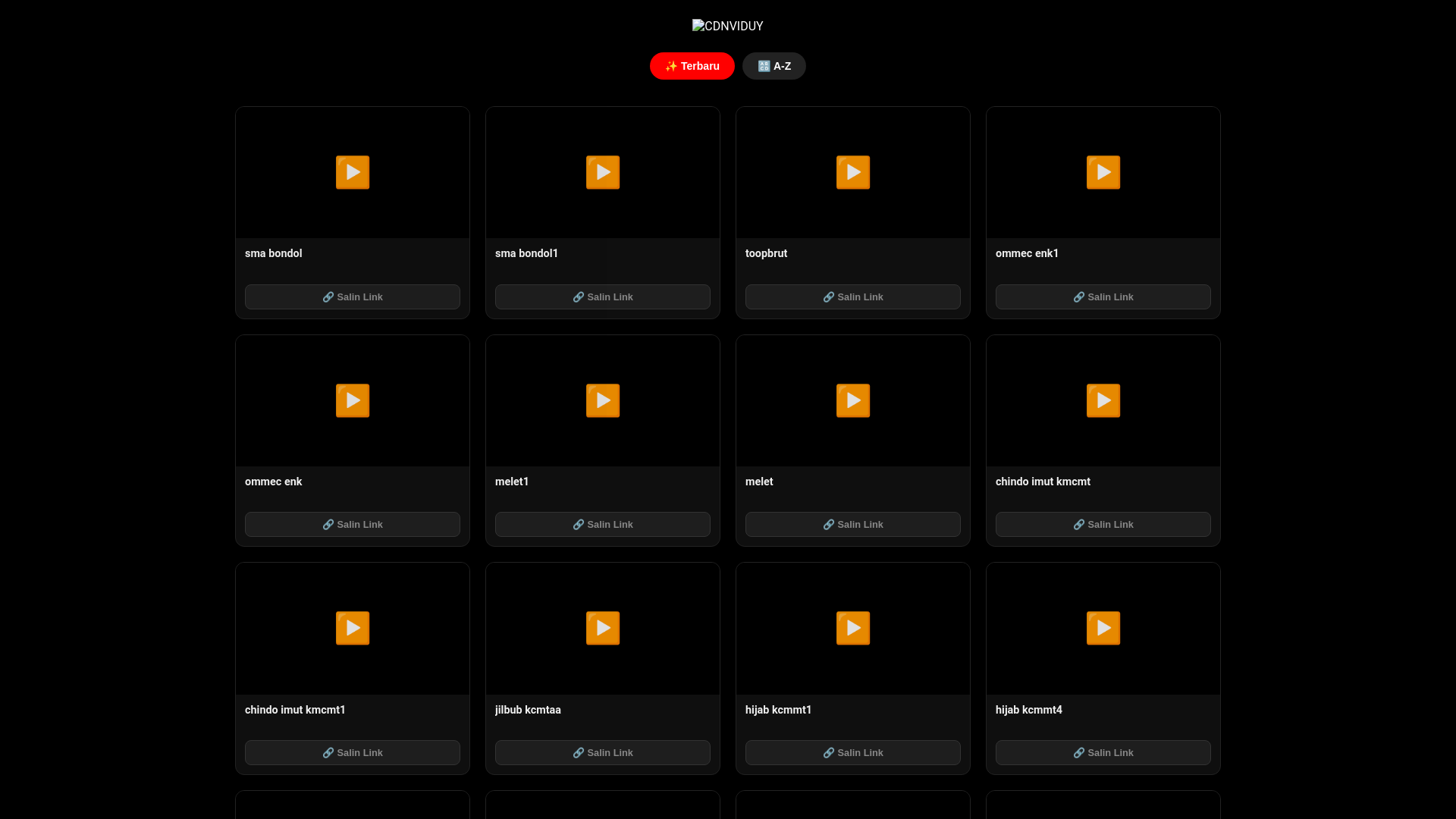
Task: Click Salin Link under "jilbub kcmtaa"
Action: tap(603, 752)
